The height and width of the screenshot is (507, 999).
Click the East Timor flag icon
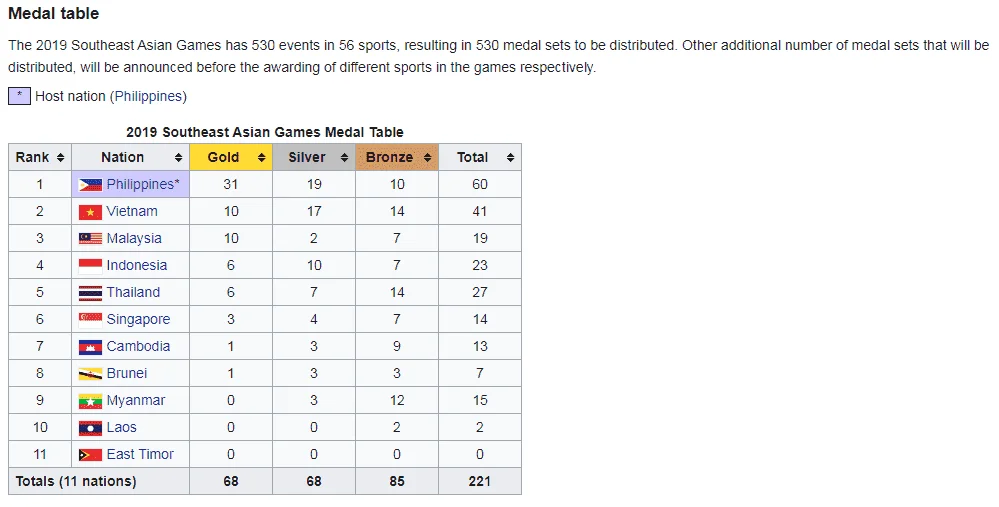coord(90,455)
